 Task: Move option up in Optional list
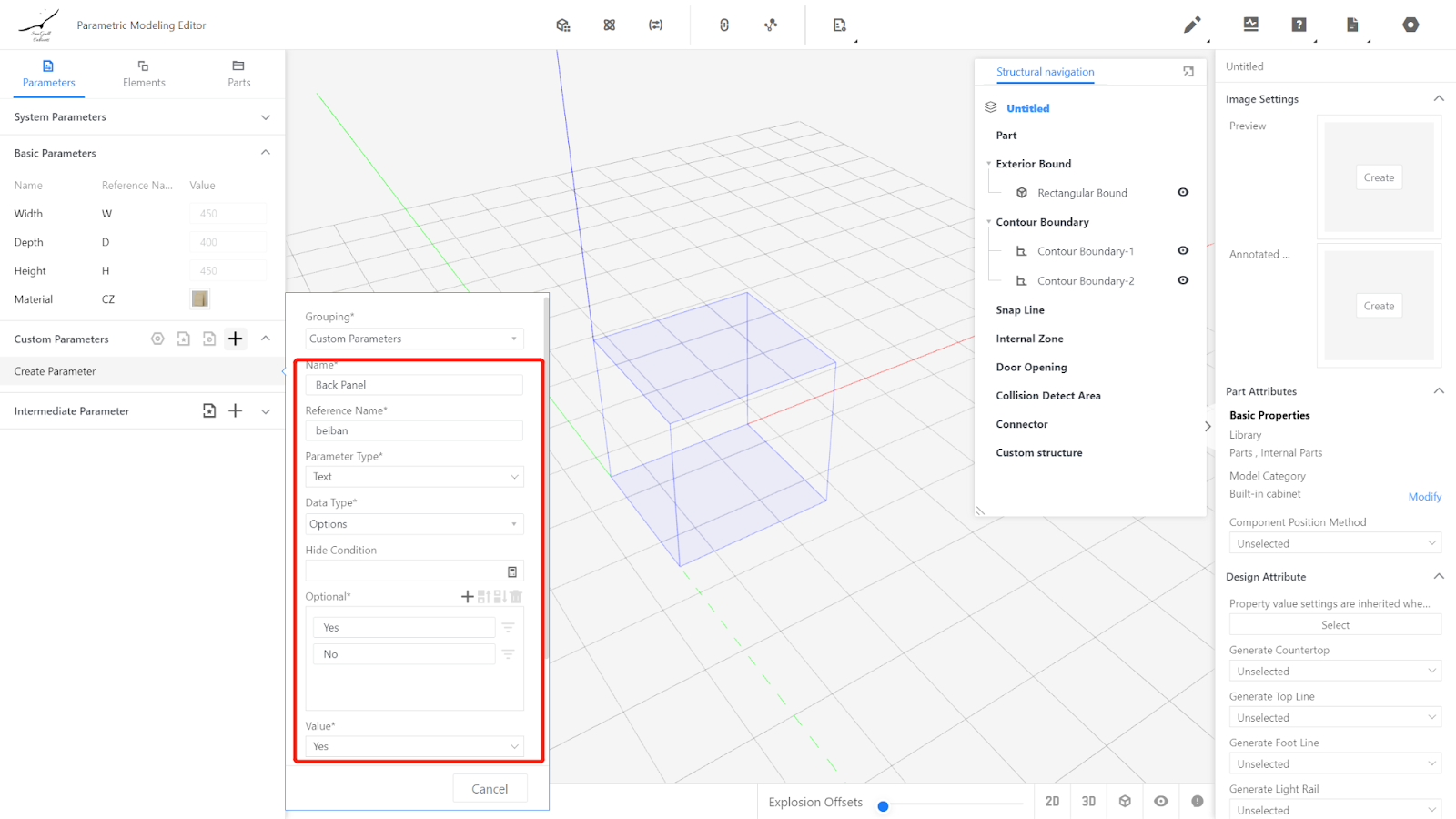(484, 597)
